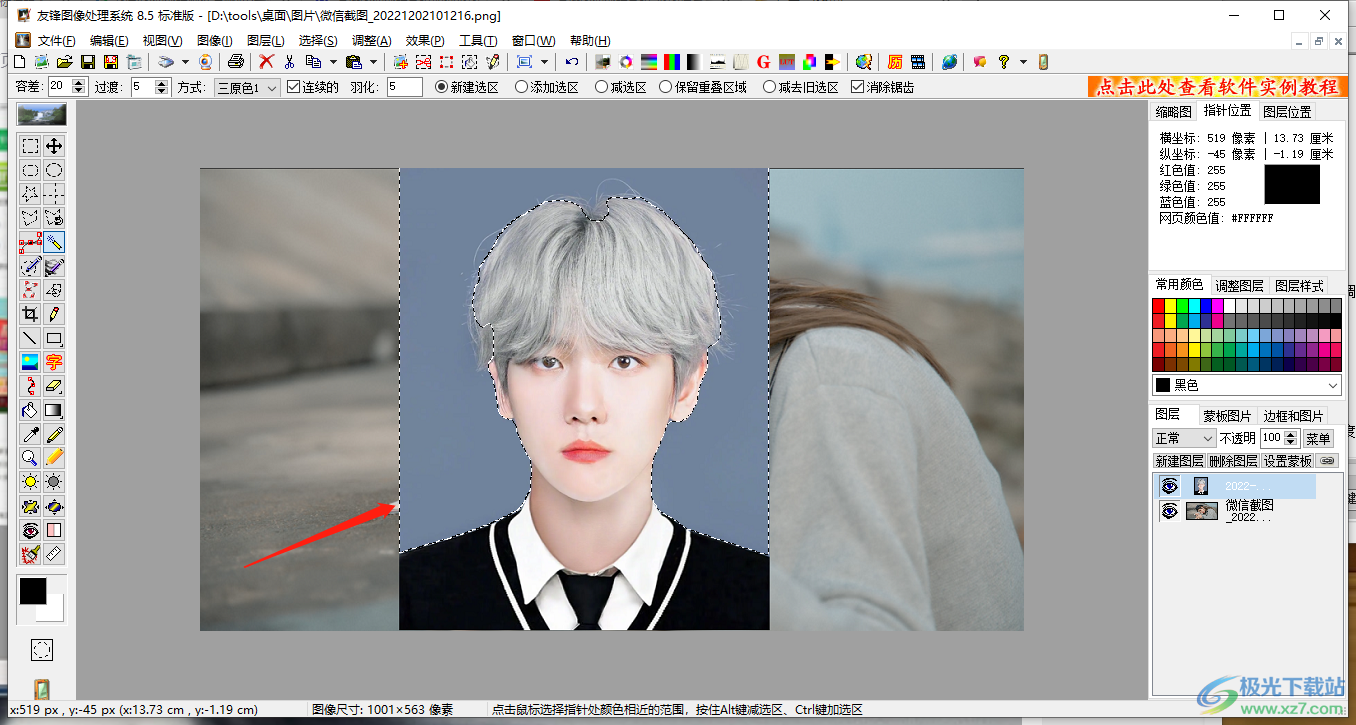Increase the 不透明 opacity spinner
The height and width of the screenshot is (725, 1356).
click(x=1292, y=434)
